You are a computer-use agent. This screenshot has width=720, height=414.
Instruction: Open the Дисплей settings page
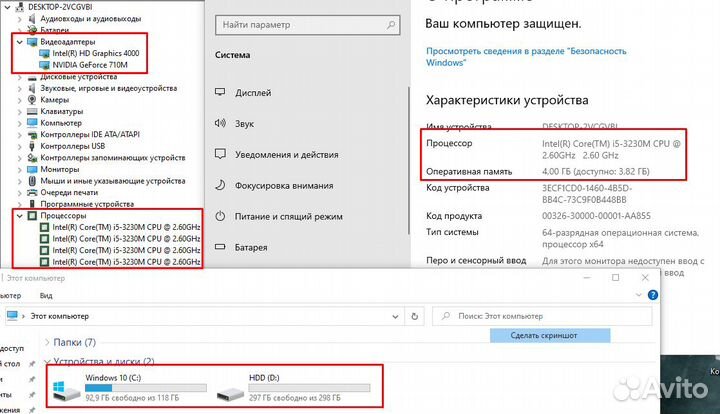coord(253,93)
